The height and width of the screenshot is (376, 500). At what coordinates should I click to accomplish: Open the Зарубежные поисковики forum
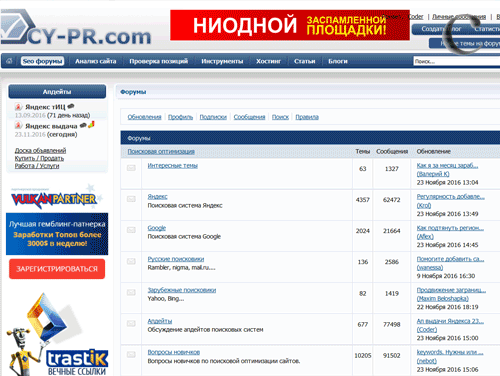[182, 290]
